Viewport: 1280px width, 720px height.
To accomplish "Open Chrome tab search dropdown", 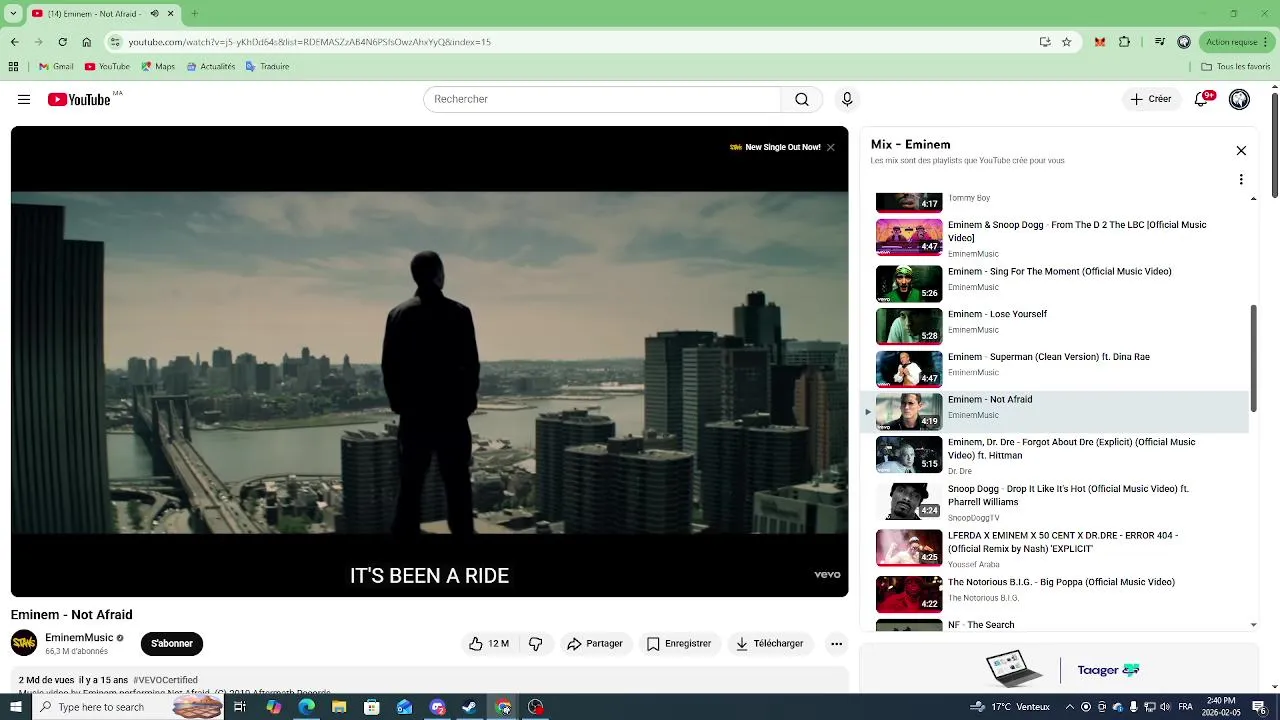I will [x=14, y=14].
